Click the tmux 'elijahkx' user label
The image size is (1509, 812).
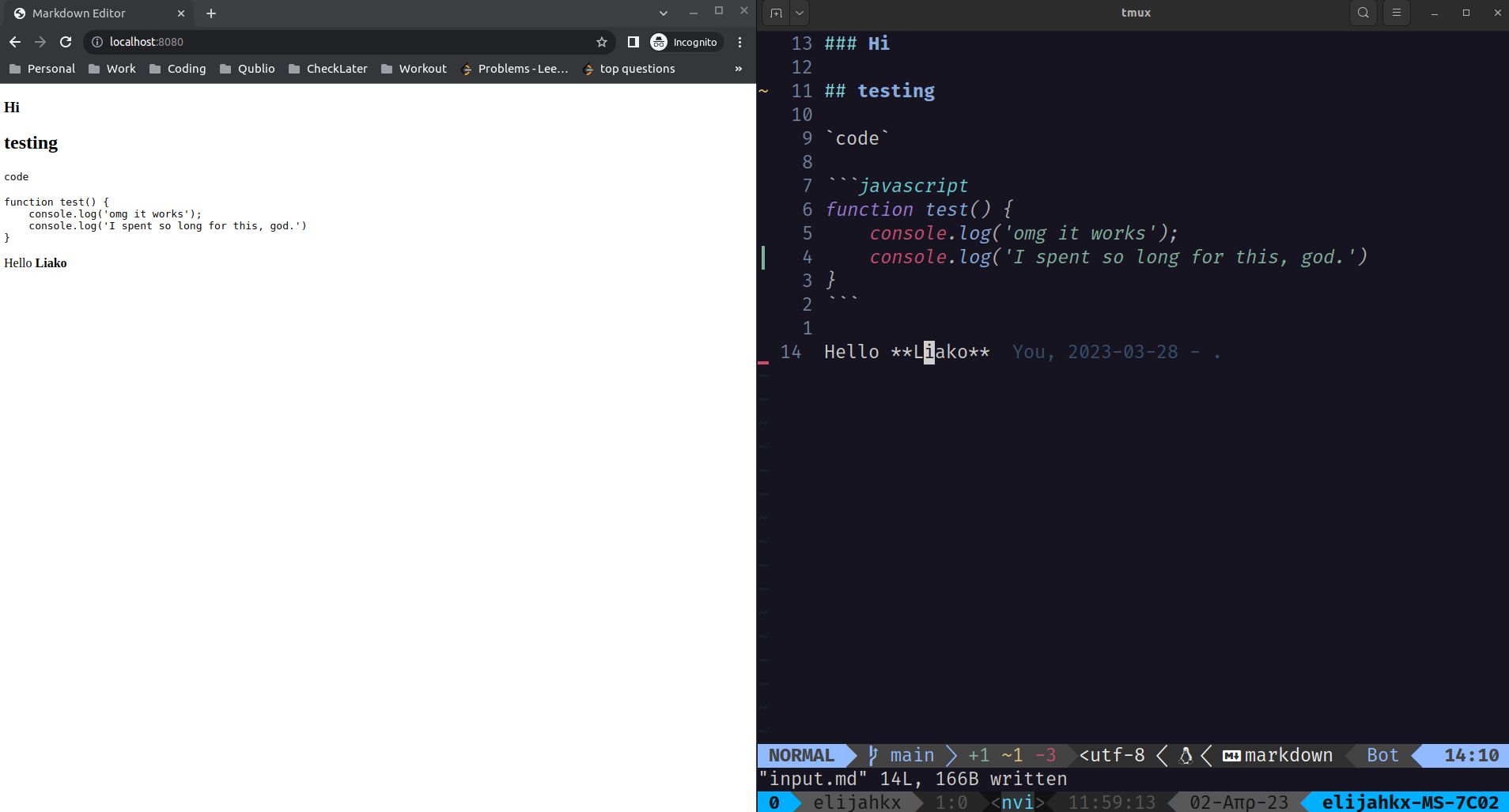(x=857, y=803)
